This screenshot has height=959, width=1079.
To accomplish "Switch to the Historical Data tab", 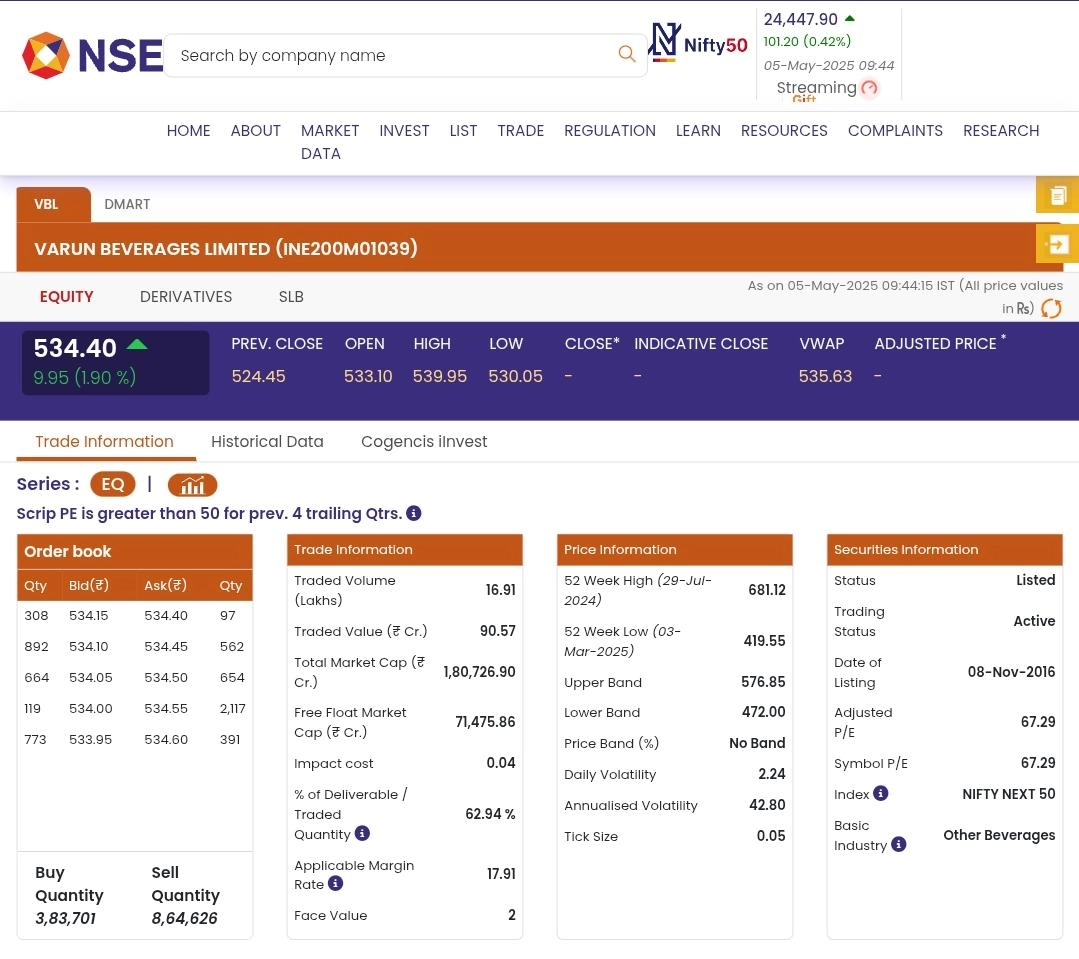I will click(x=267, y=441).
